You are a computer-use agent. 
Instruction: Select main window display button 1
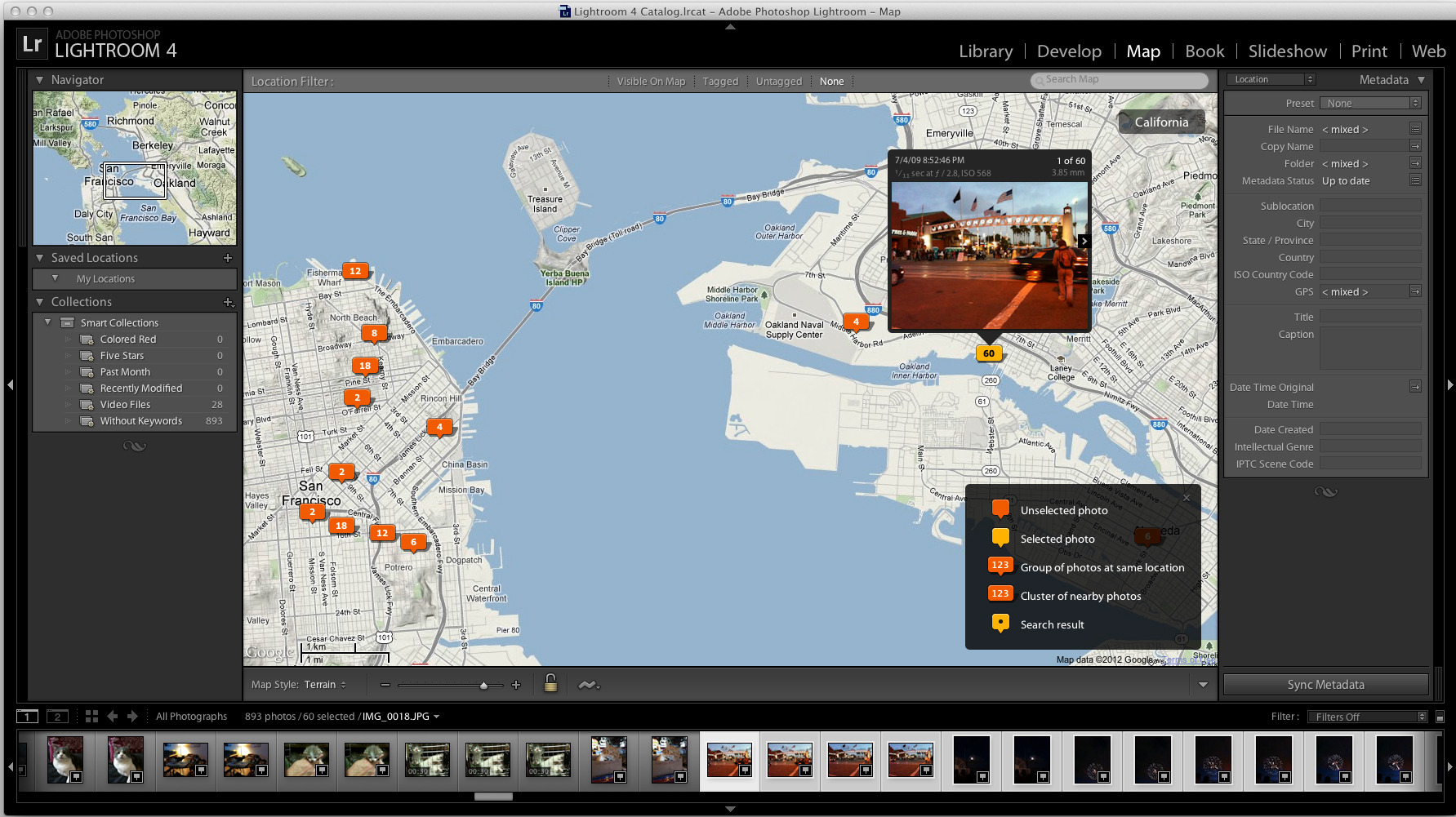pyautogui.click(x=27, y=717)
